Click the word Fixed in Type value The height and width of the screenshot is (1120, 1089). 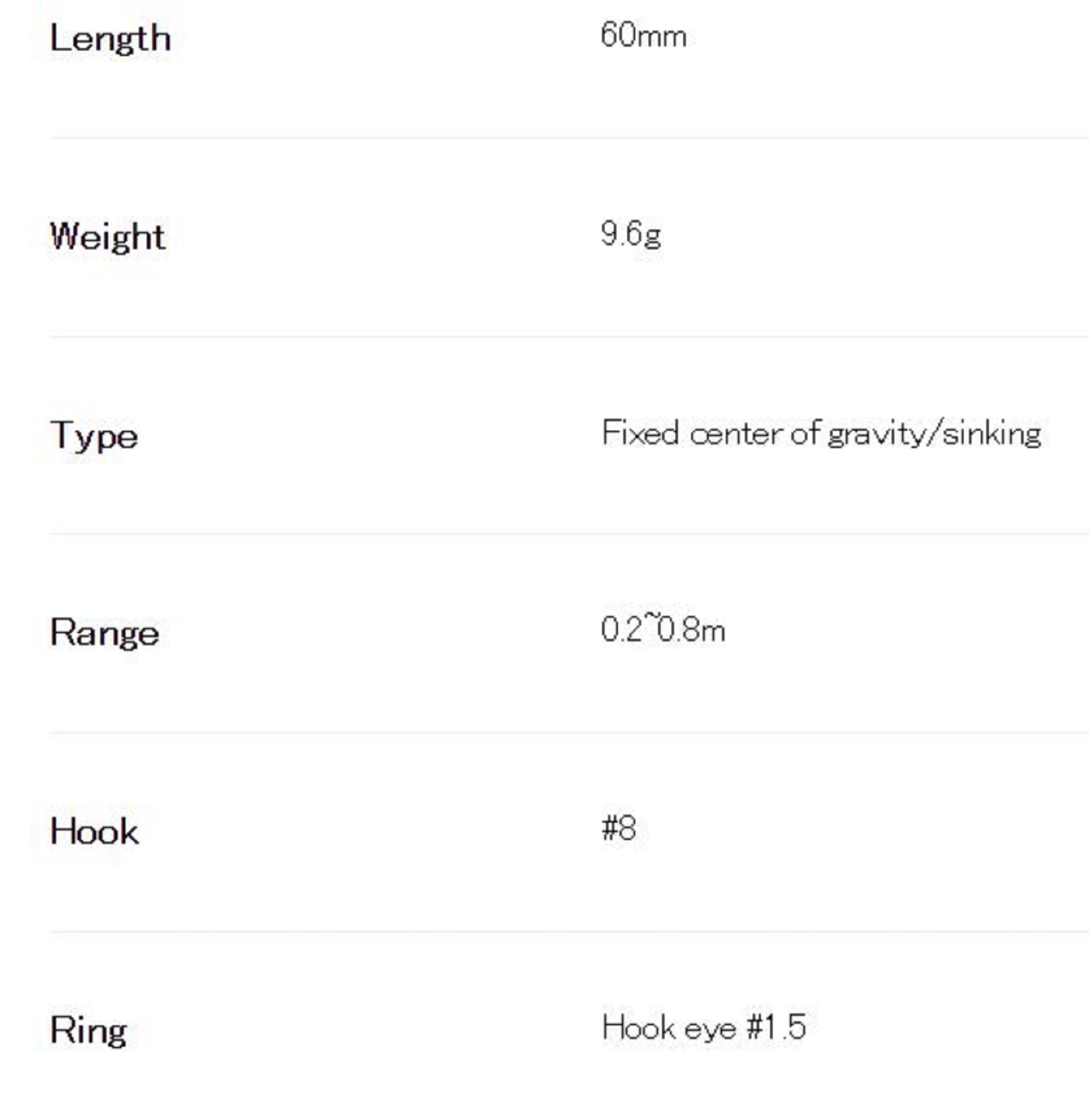point(640,433)
